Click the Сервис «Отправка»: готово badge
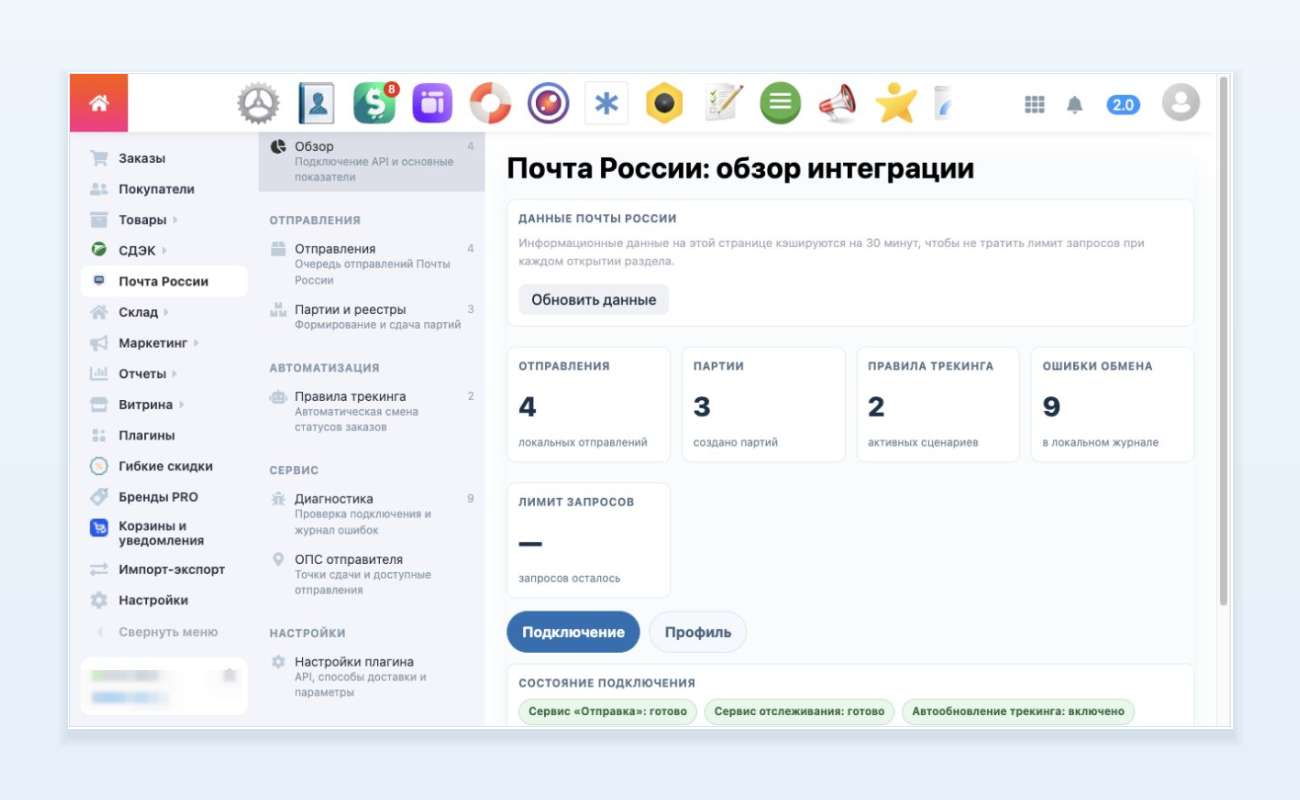 tap(607, 712)
